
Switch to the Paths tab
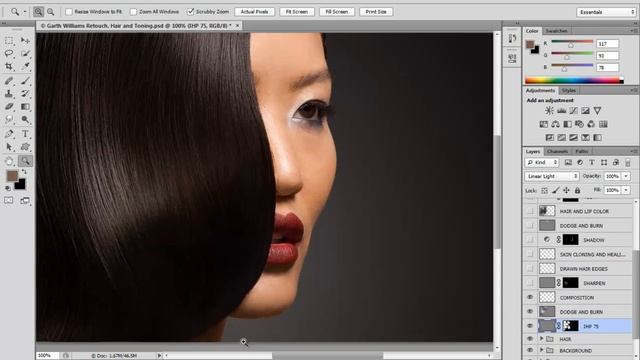581,151
